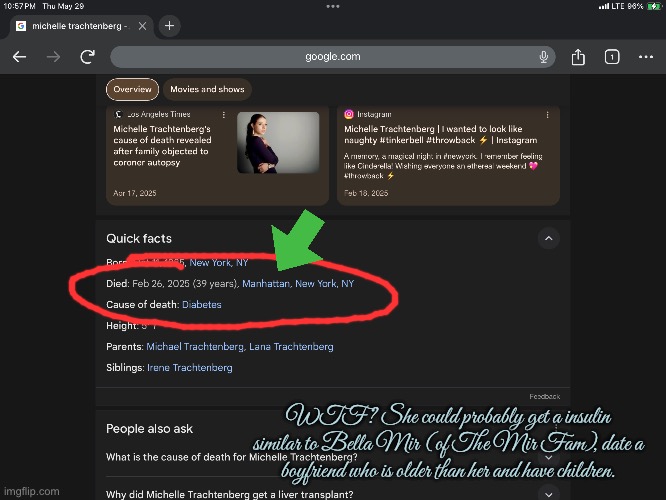Open the article thumbnail photo

click(x=278, y=142)
